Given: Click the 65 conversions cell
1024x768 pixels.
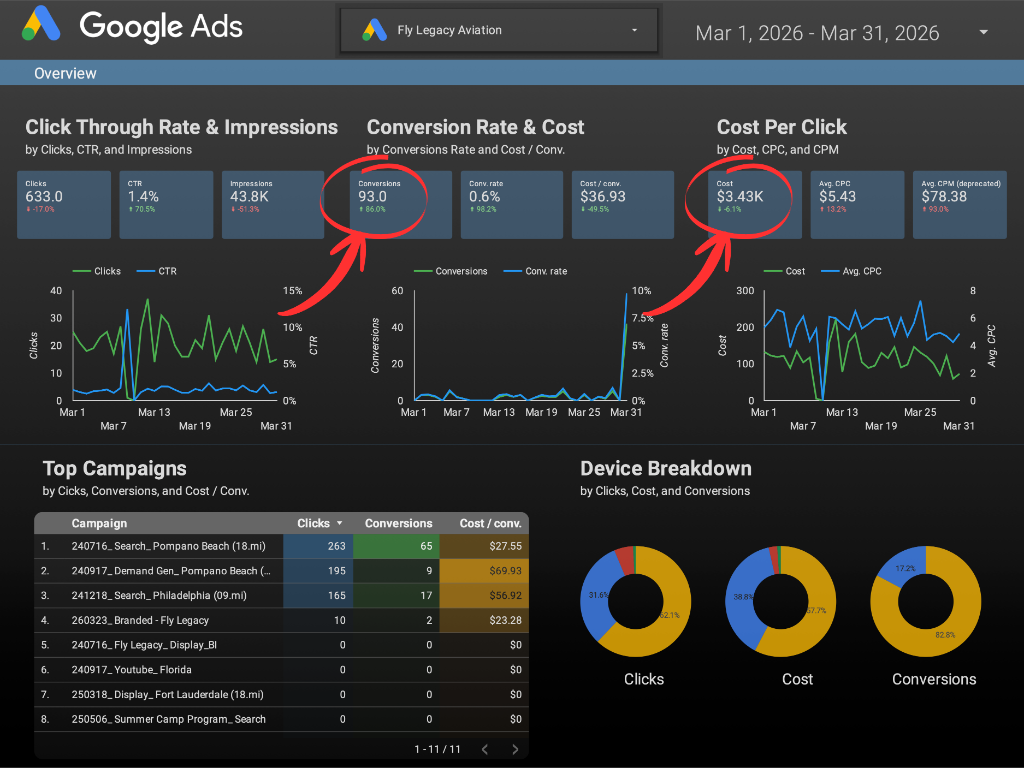Looking at the screenshot, I should [x=396, y=546].
